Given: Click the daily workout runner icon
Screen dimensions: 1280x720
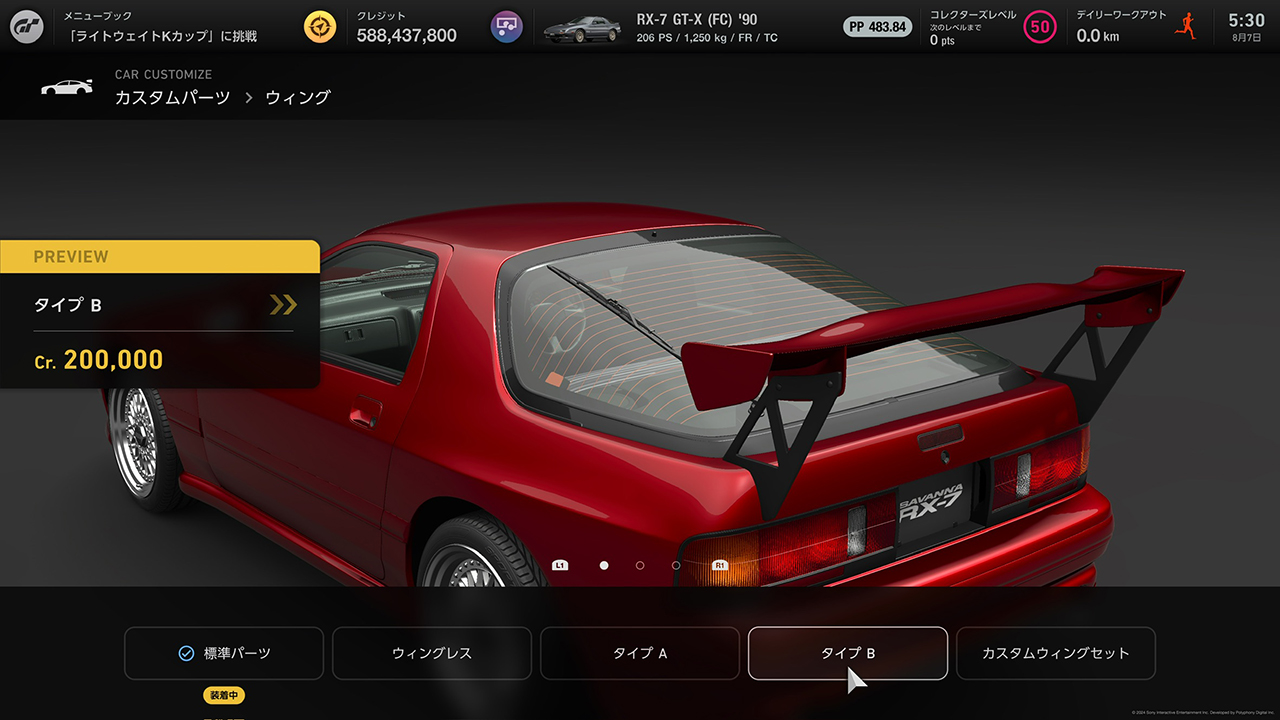Looking at the screenshot, I should [x=1187, y=25].
